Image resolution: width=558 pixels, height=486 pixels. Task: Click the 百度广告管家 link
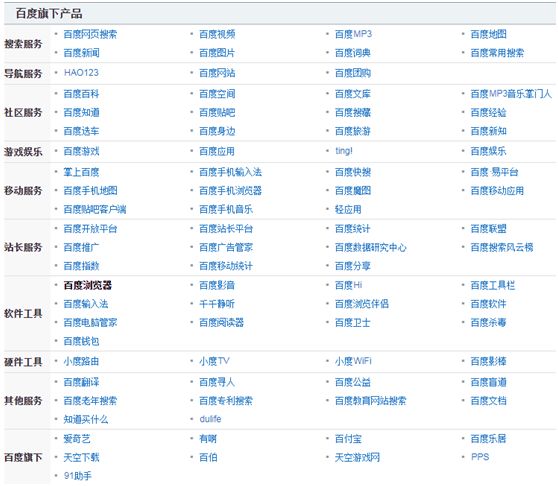[x=226, y=247]
